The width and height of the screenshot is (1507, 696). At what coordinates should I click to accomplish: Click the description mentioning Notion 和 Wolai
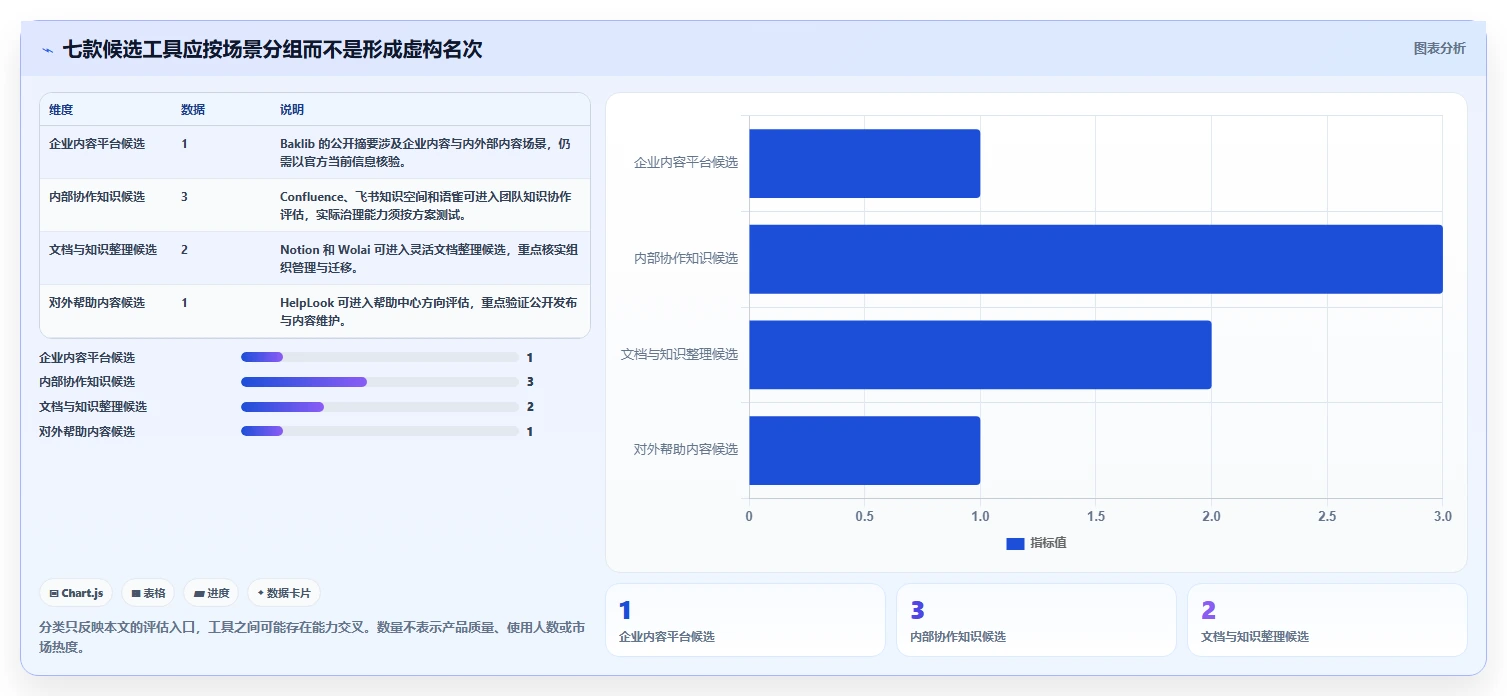(429, 258)
